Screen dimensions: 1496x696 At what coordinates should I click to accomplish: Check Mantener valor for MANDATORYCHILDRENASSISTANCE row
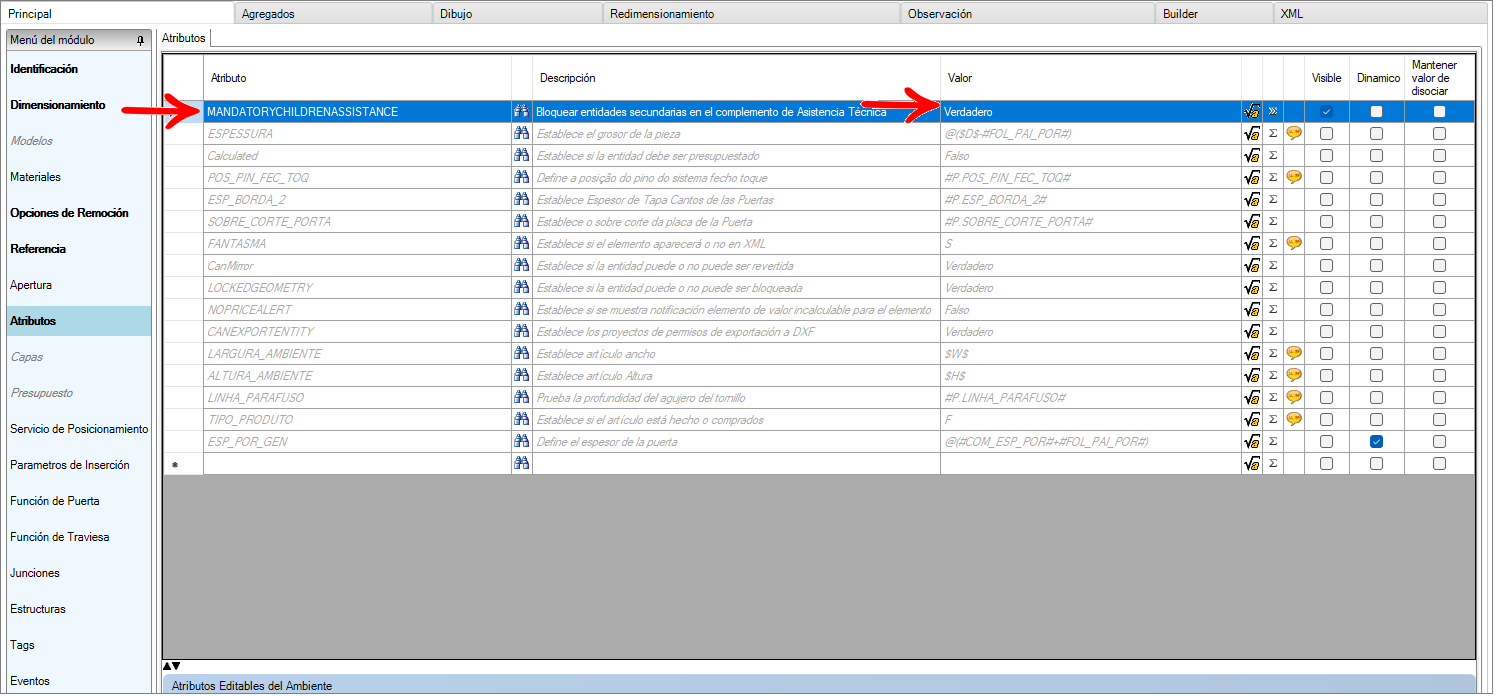tap(1439, 112)
